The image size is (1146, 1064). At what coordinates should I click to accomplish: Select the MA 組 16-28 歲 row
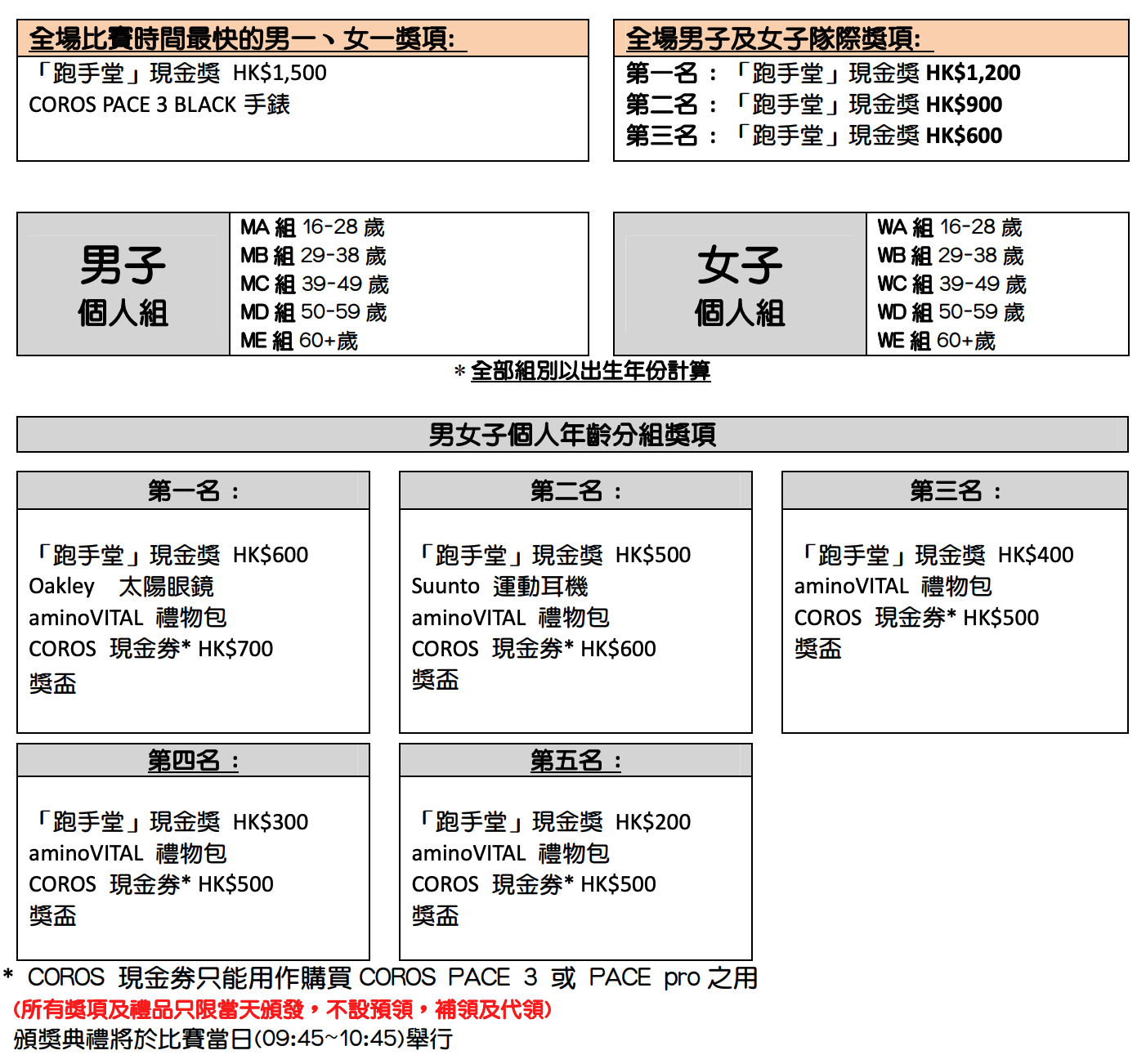coord(312,227)
